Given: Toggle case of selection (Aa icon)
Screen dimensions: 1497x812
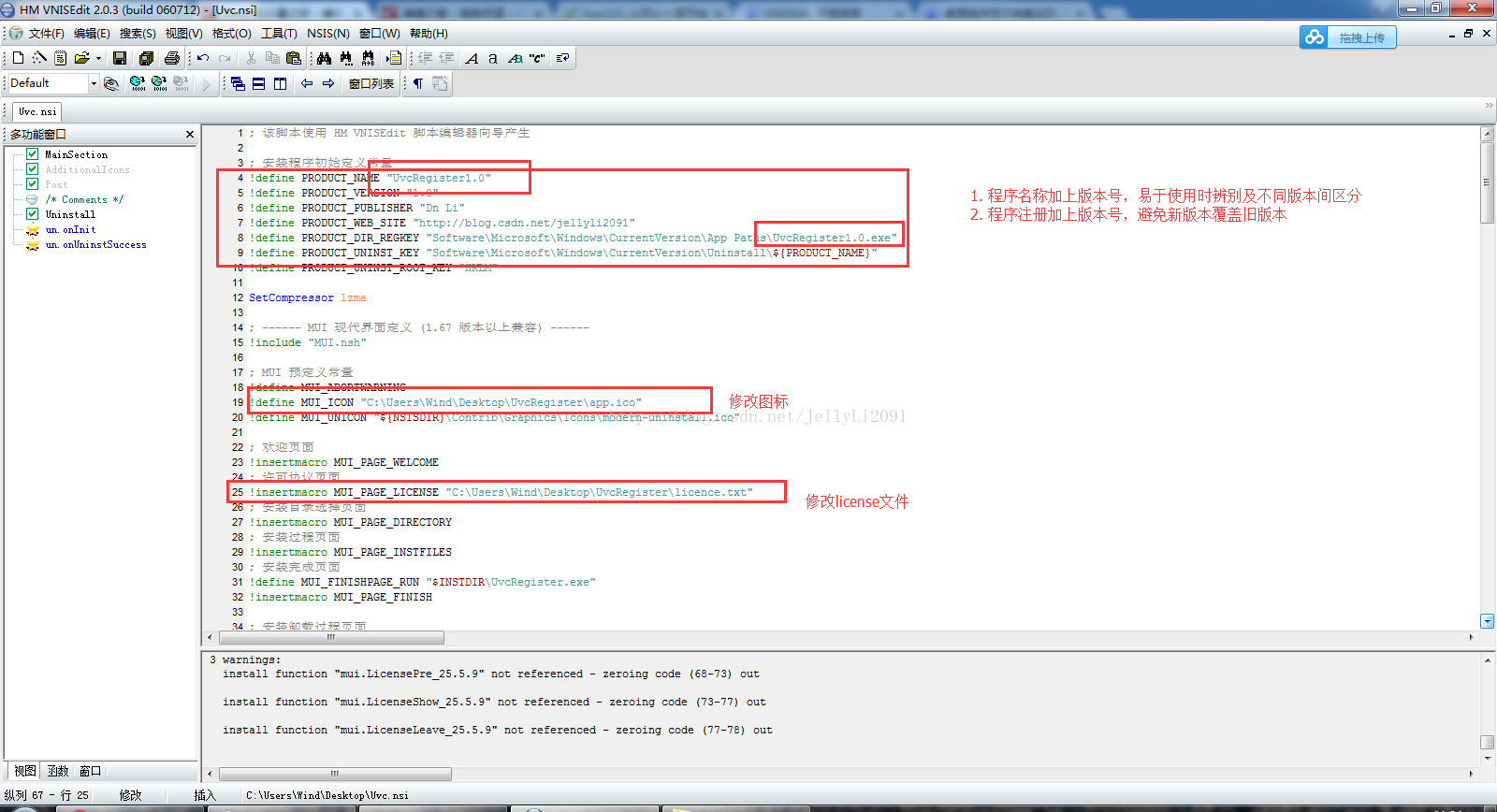Looking at the screenshot, I should (x=516, y=58).
